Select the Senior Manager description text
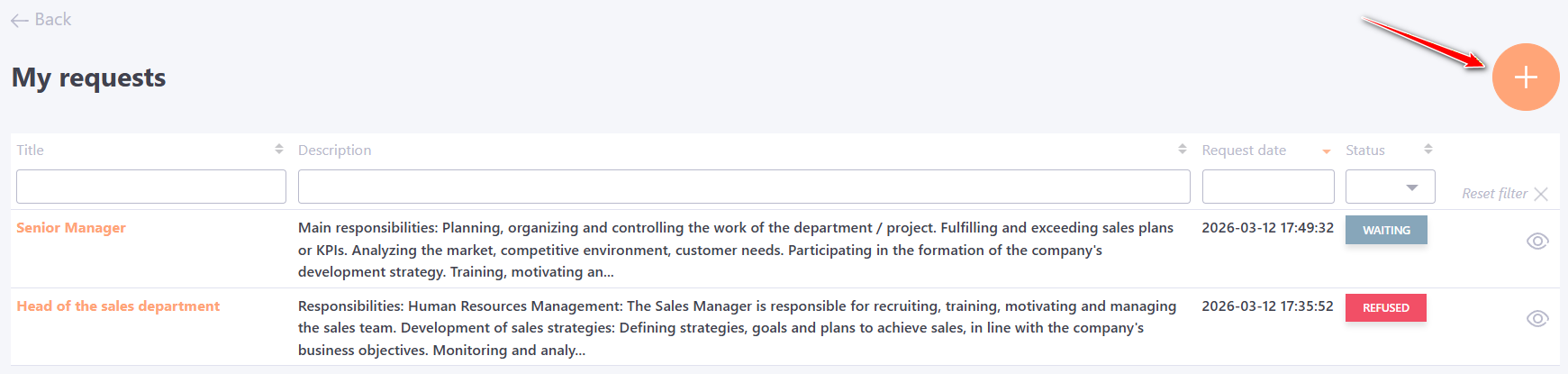This screenshot has height=374, width=1568. click(x=736, y=250)
